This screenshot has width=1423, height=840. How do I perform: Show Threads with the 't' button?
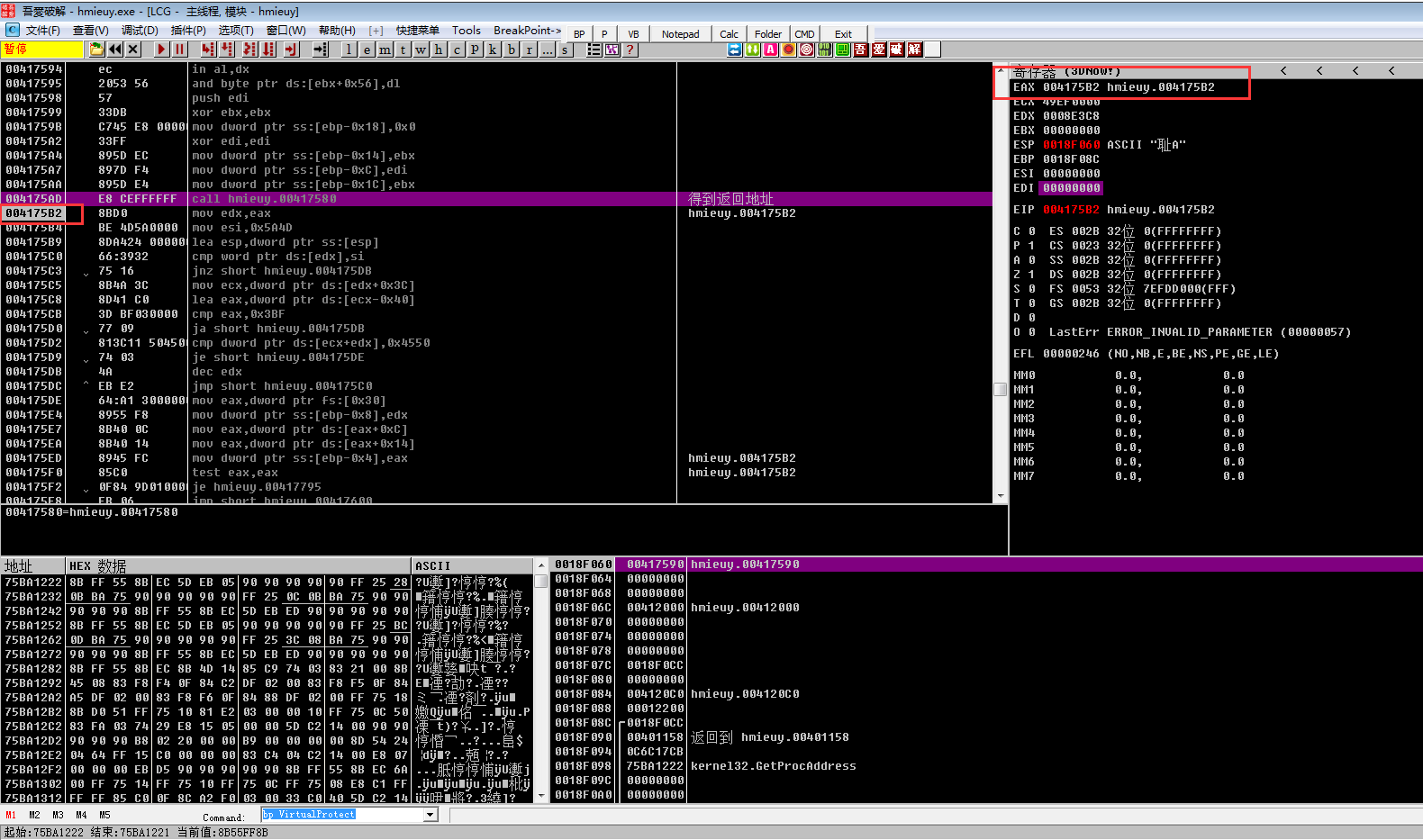coord(403,50)
